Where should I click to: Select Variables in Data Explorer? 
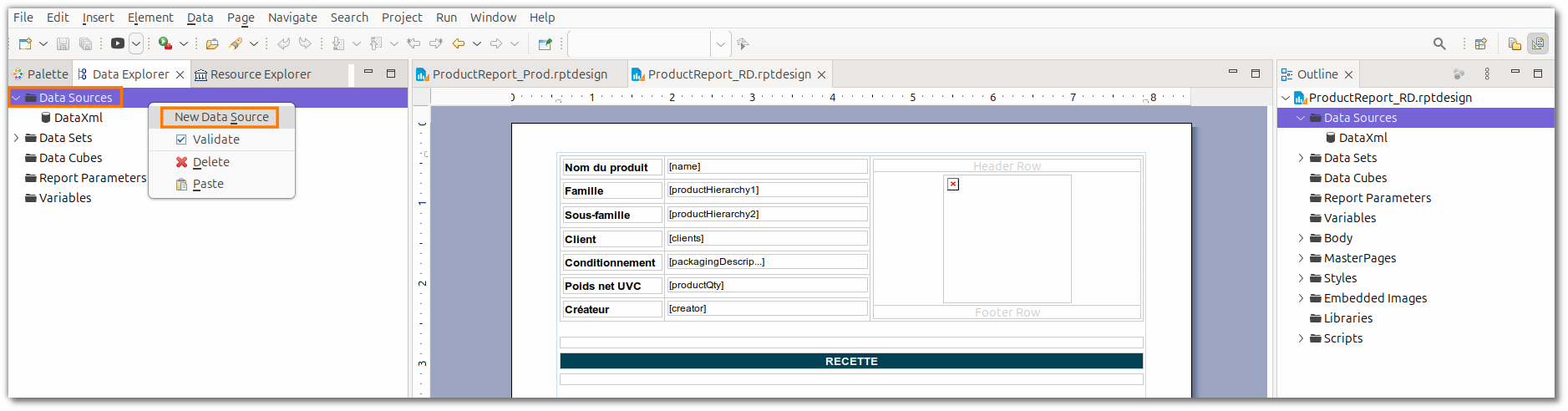coord(65,198)
